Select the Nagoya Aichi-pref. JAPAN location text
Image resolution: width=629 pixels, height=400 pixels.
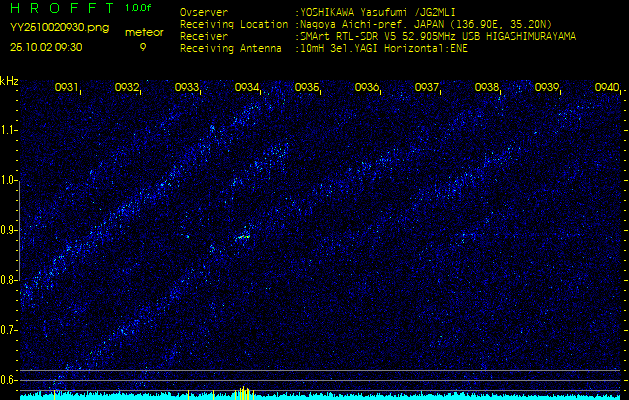[x=426, y=24]
